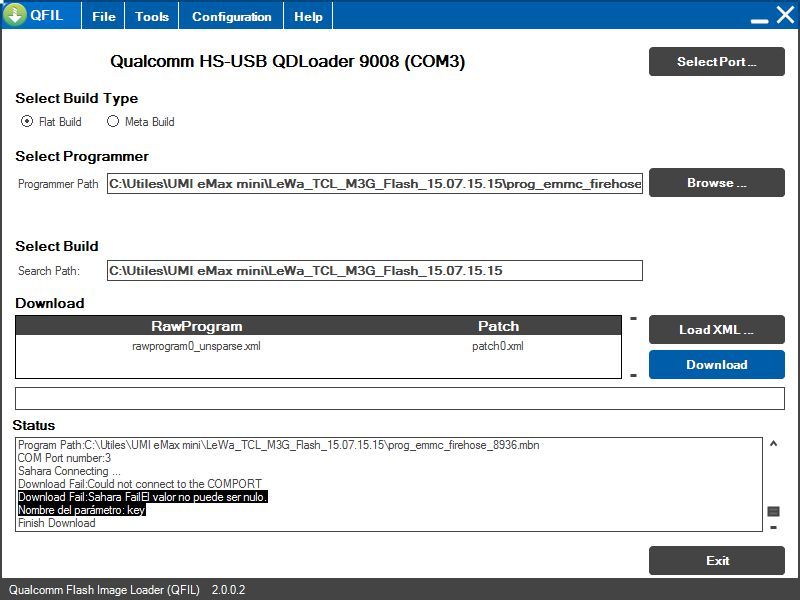Minimize the QFIL window
This screenshot has width=800, height=600.
click(759, 20)
